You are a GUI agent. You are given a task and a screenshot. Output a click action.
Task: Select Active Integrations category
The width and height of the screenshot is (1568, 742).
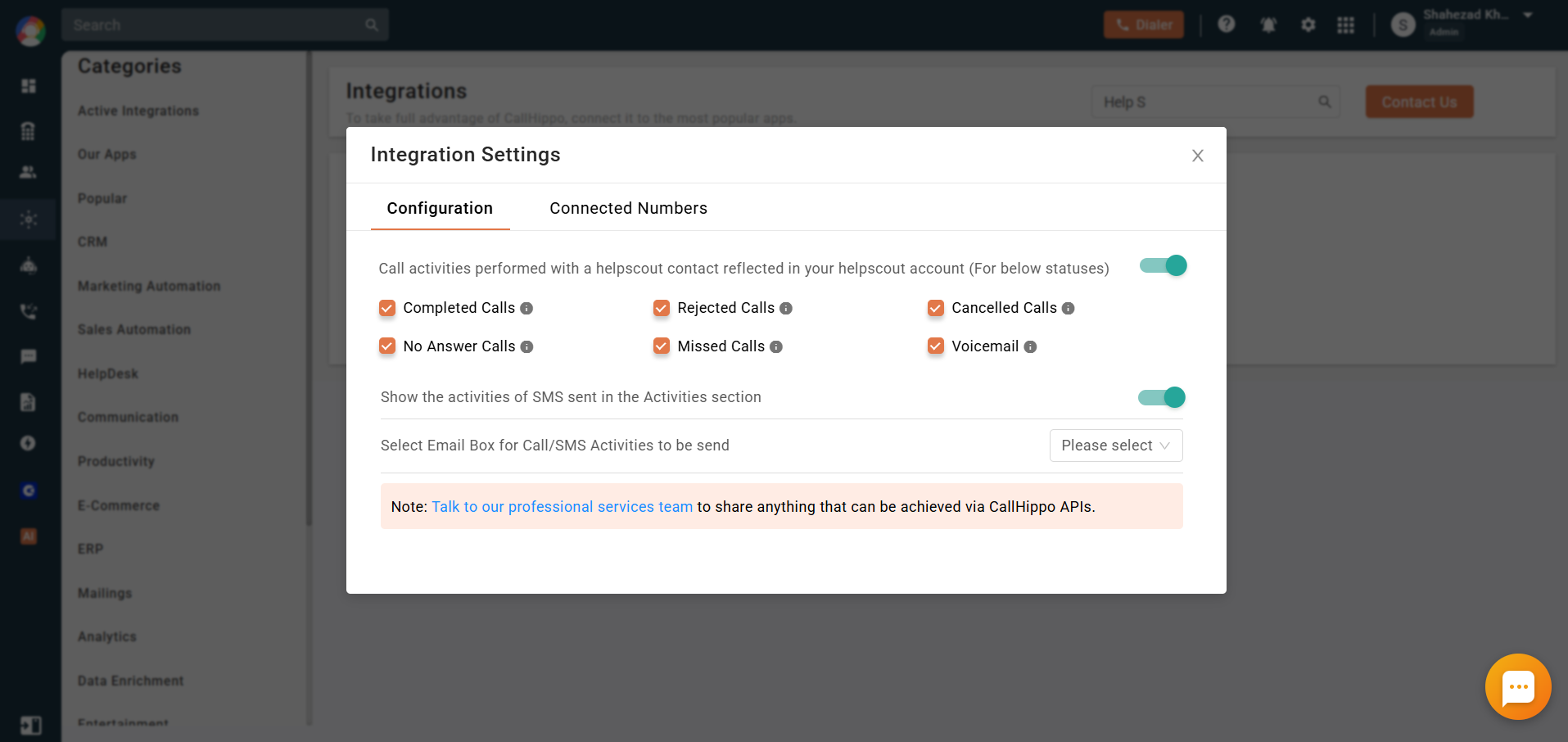(138, 111)
